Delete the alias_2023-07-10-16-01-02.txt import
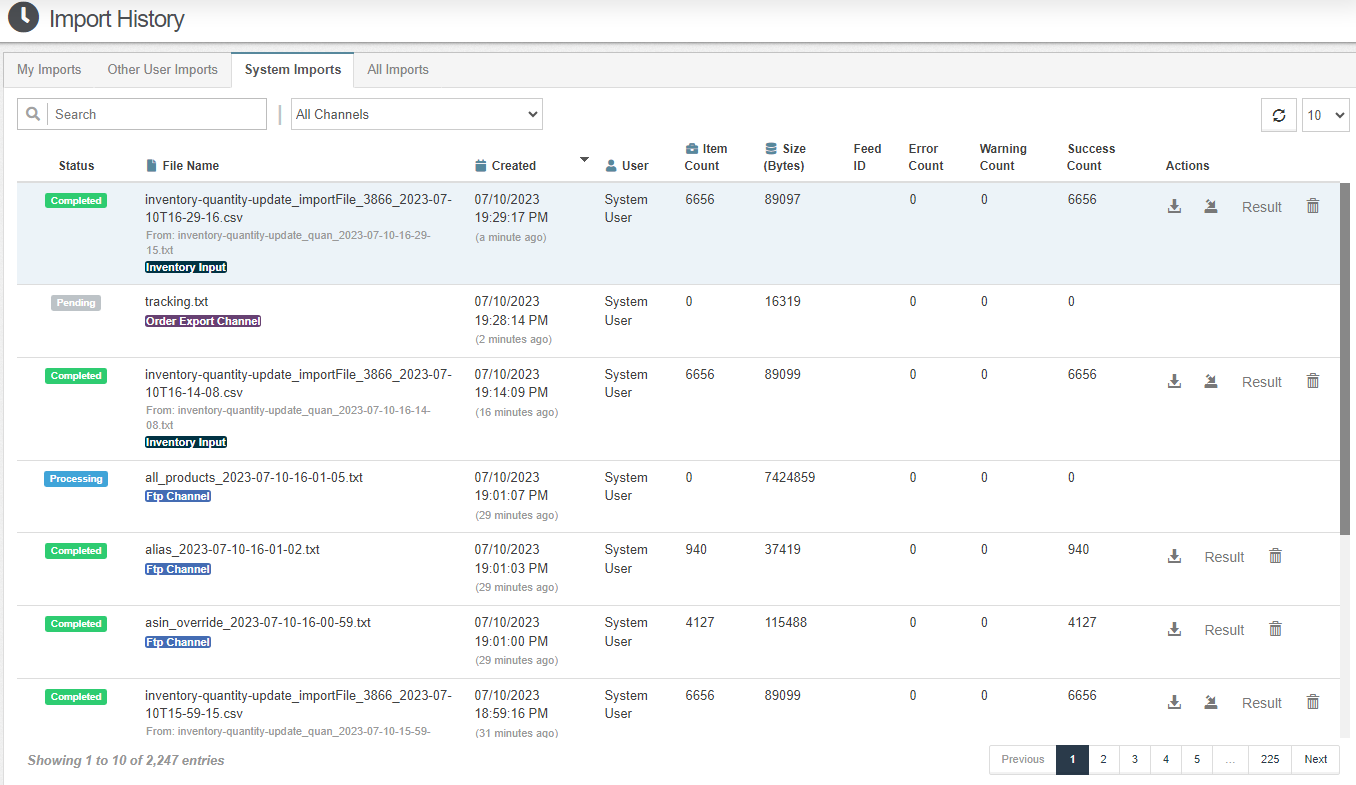Screen dimensions: 1356x785 [1275, 557]
